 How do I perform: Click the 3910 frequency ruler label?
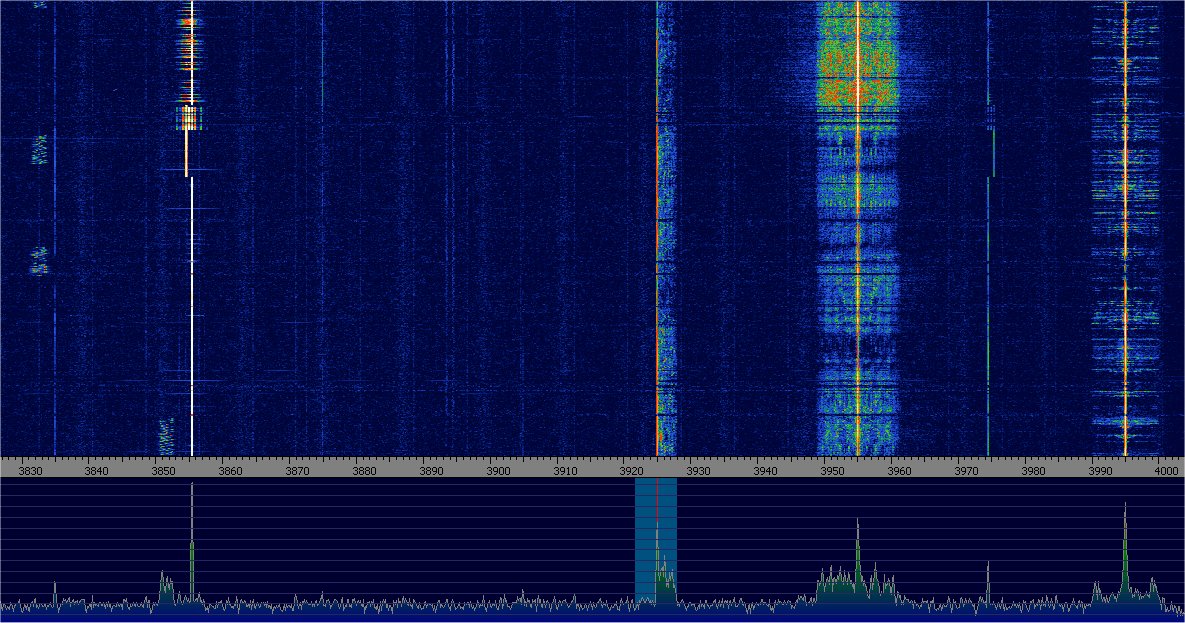click(565, 471)
